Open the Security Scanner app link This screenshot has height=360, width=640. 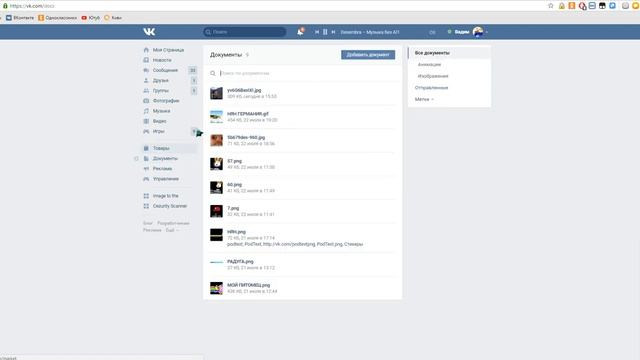[170, 206]
